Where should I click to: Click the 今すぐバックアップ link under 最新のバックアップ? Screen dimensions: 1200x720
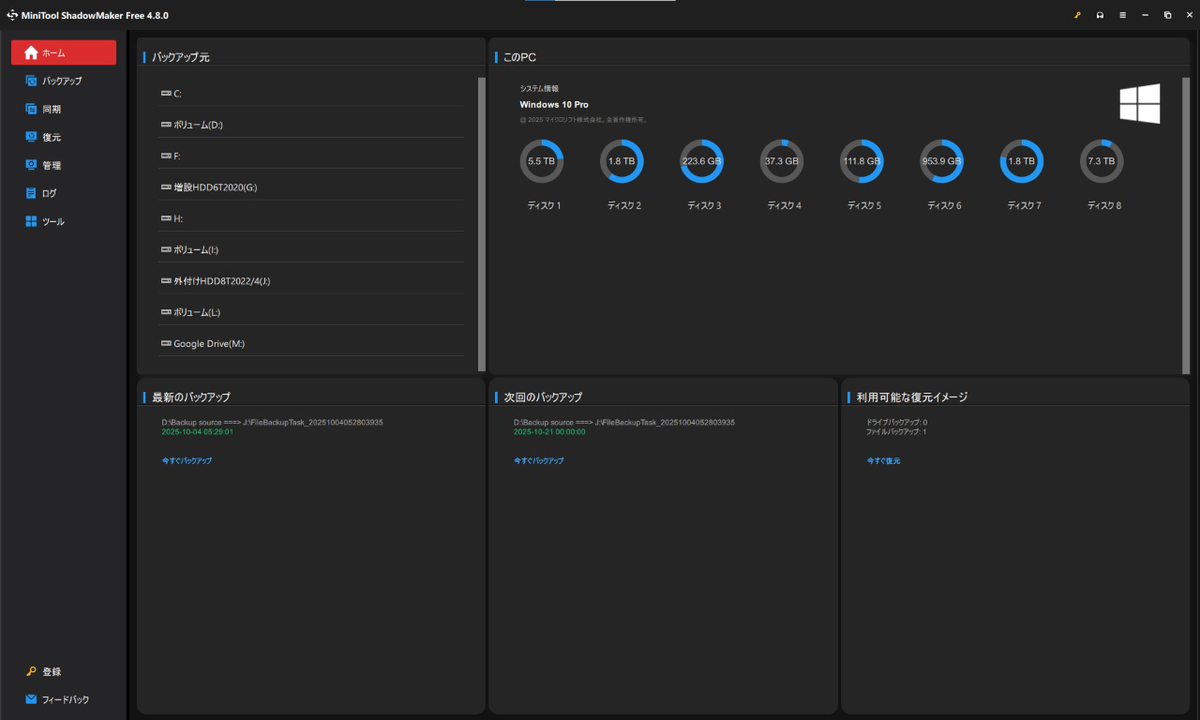click(187, 461)
